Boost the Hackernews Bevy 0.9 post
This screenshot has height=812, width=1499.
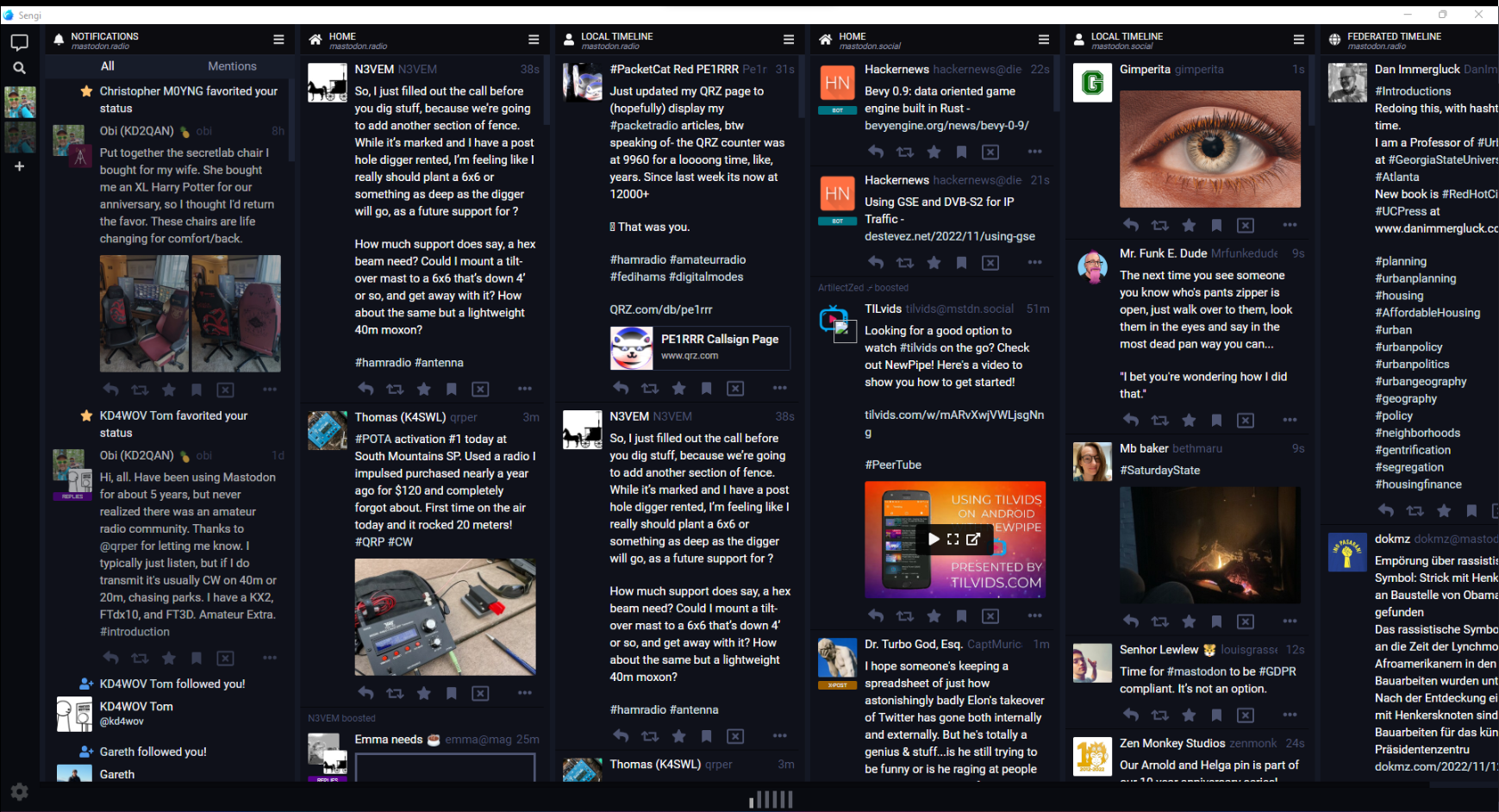(905, 153)
